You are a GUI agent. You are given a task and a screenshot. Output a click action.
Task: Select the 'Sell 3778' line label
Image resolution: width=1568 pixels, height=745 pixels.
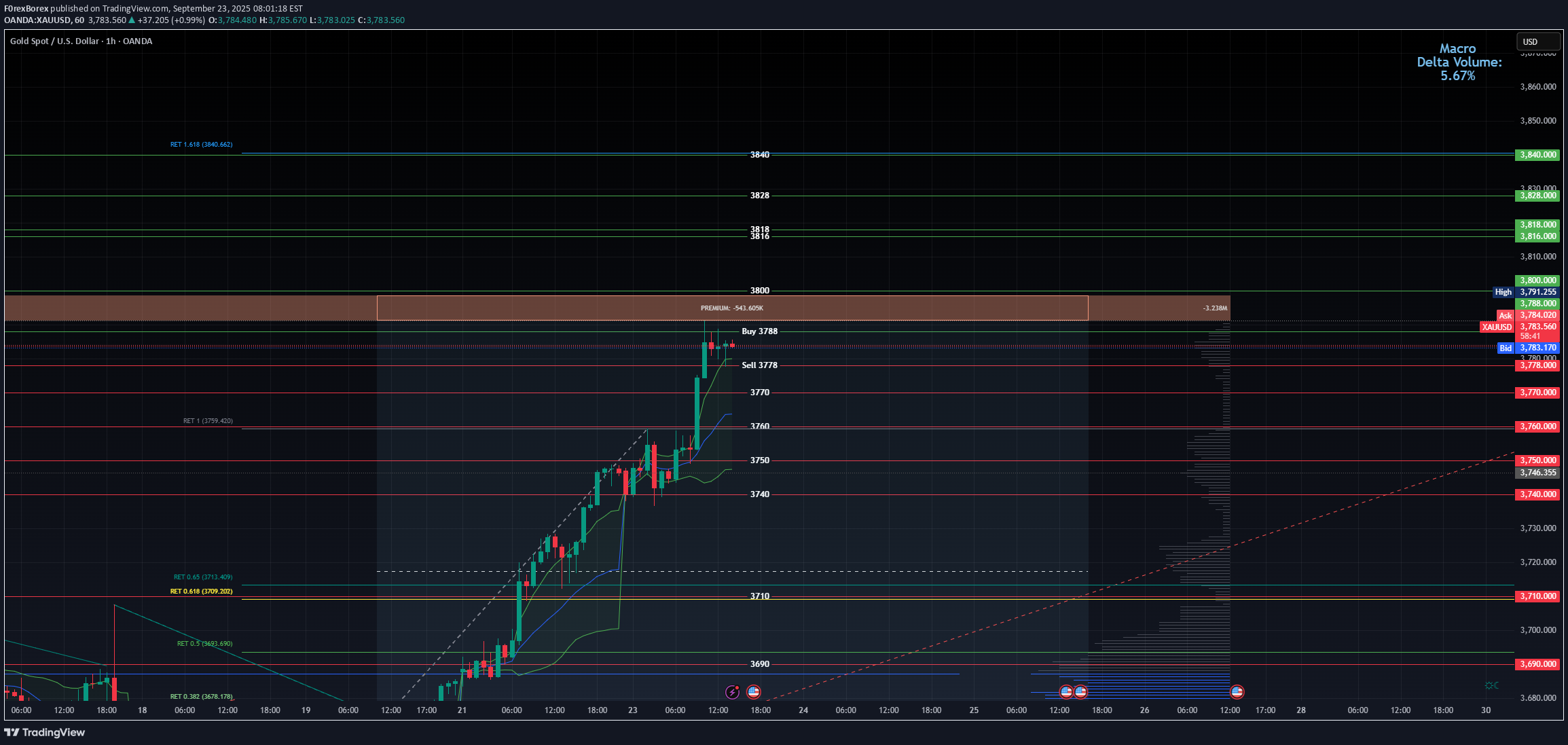pos(759,365)
